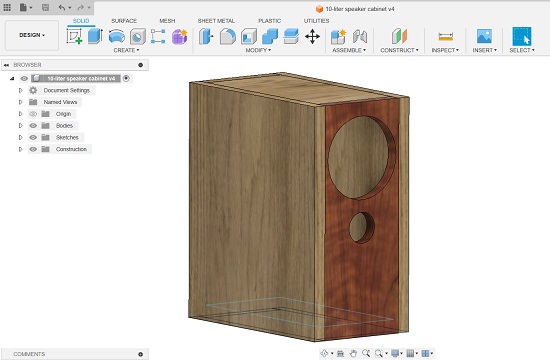550x360 pixels.
Task: Switch to the UTILITIES tab
Action: click(316, 21)
